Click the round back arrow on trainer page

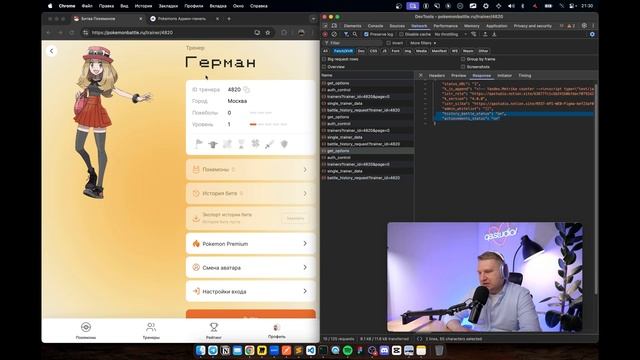(52, 51)
